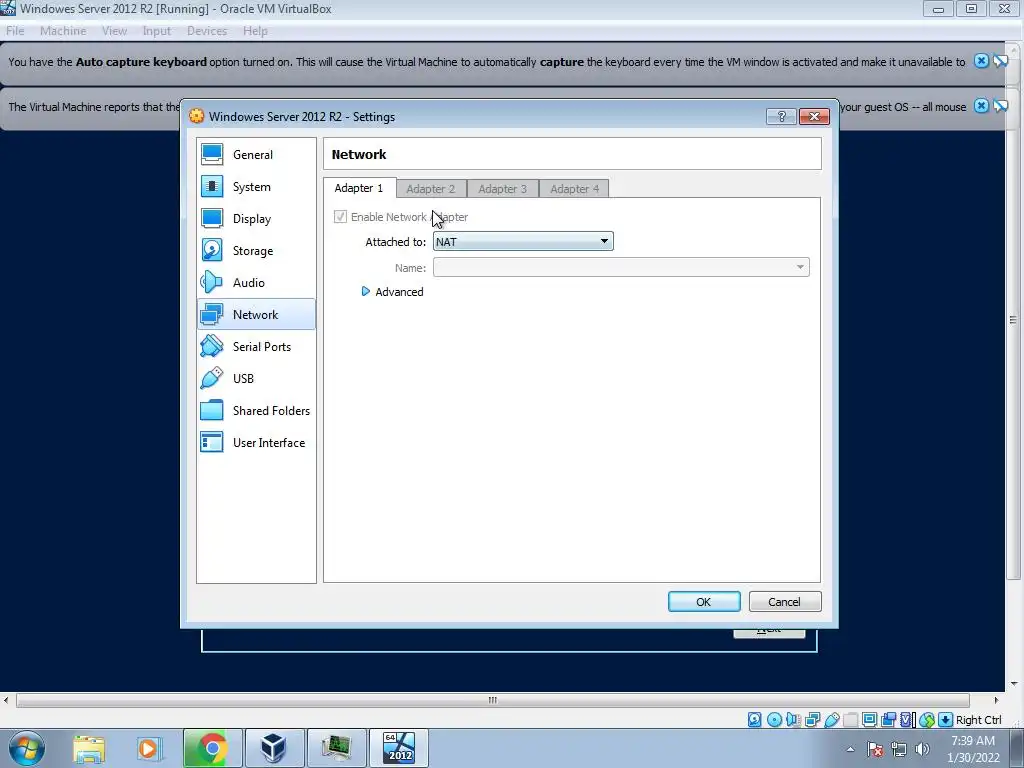This screenshot has height=768, width=1024.
Task: Click optical disc status bar icon
Action: coord(774,720)
